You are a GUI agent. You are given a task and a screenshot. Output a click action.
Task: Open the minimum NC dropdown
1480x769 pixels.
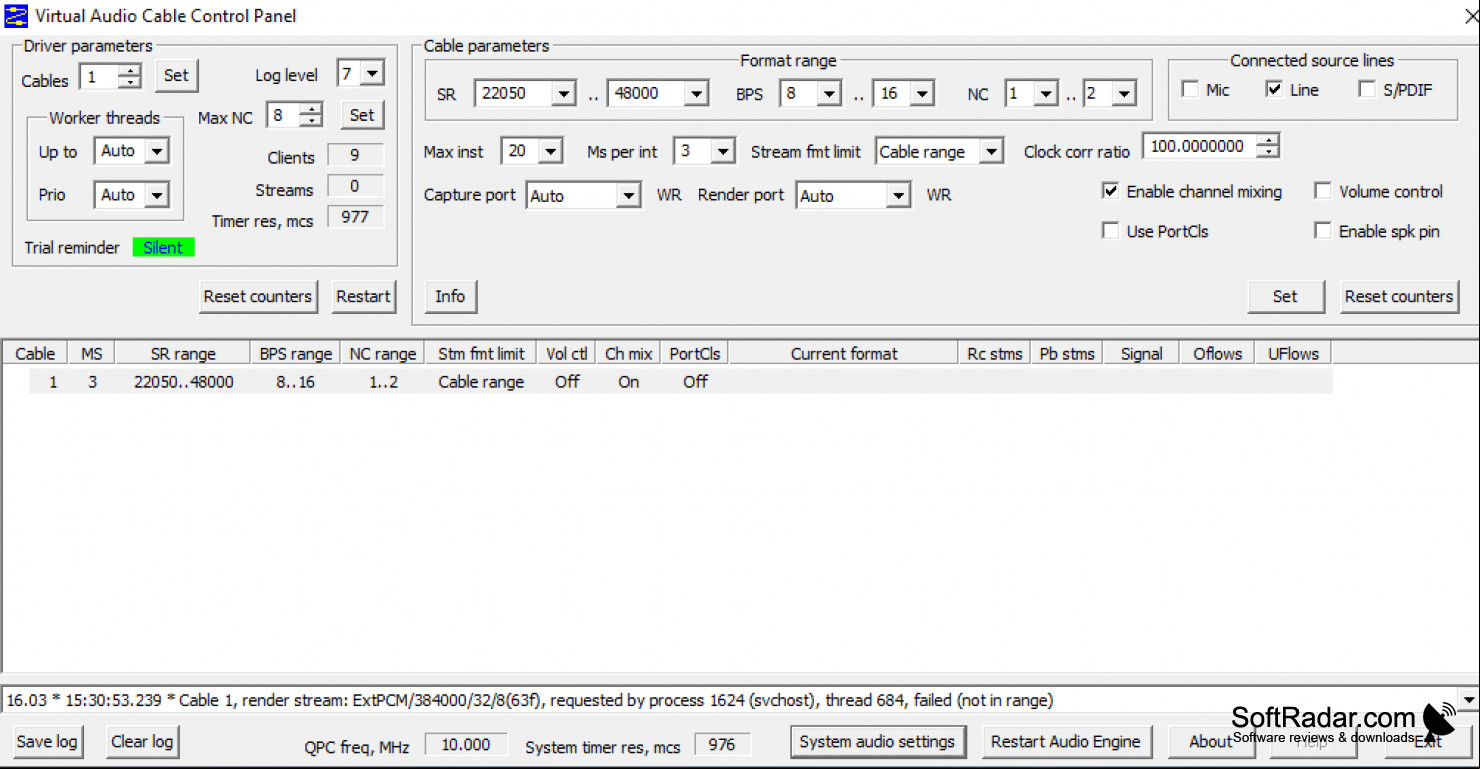[x=1046, y=94]
